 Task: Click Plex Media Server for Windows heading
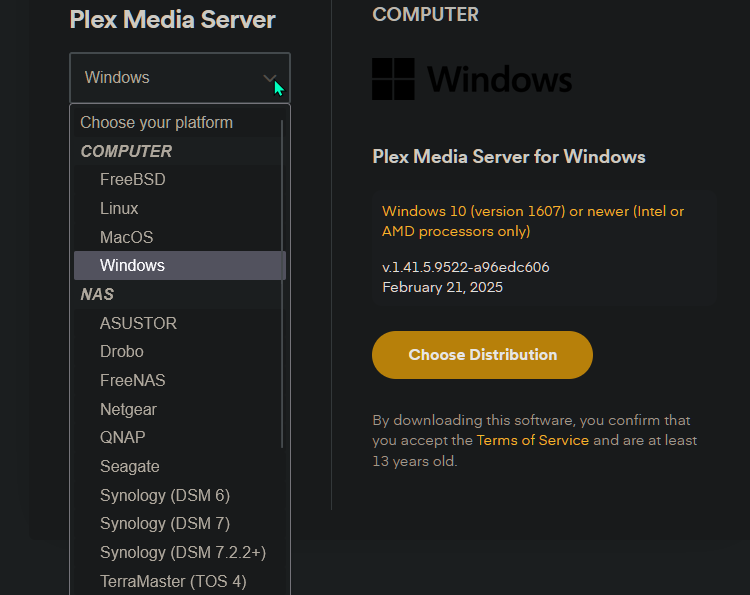[509, 157]
